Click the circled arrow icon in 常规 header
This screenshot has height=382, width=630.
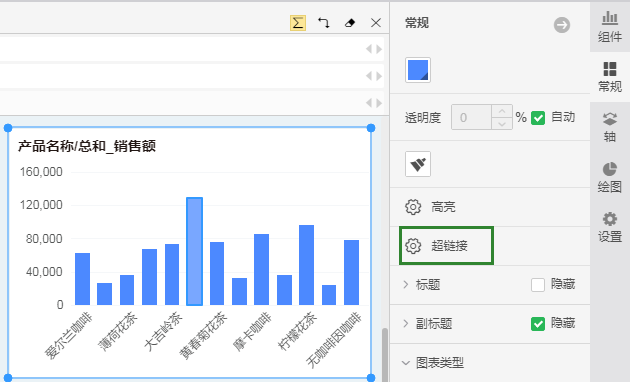(x=562, y=25)
